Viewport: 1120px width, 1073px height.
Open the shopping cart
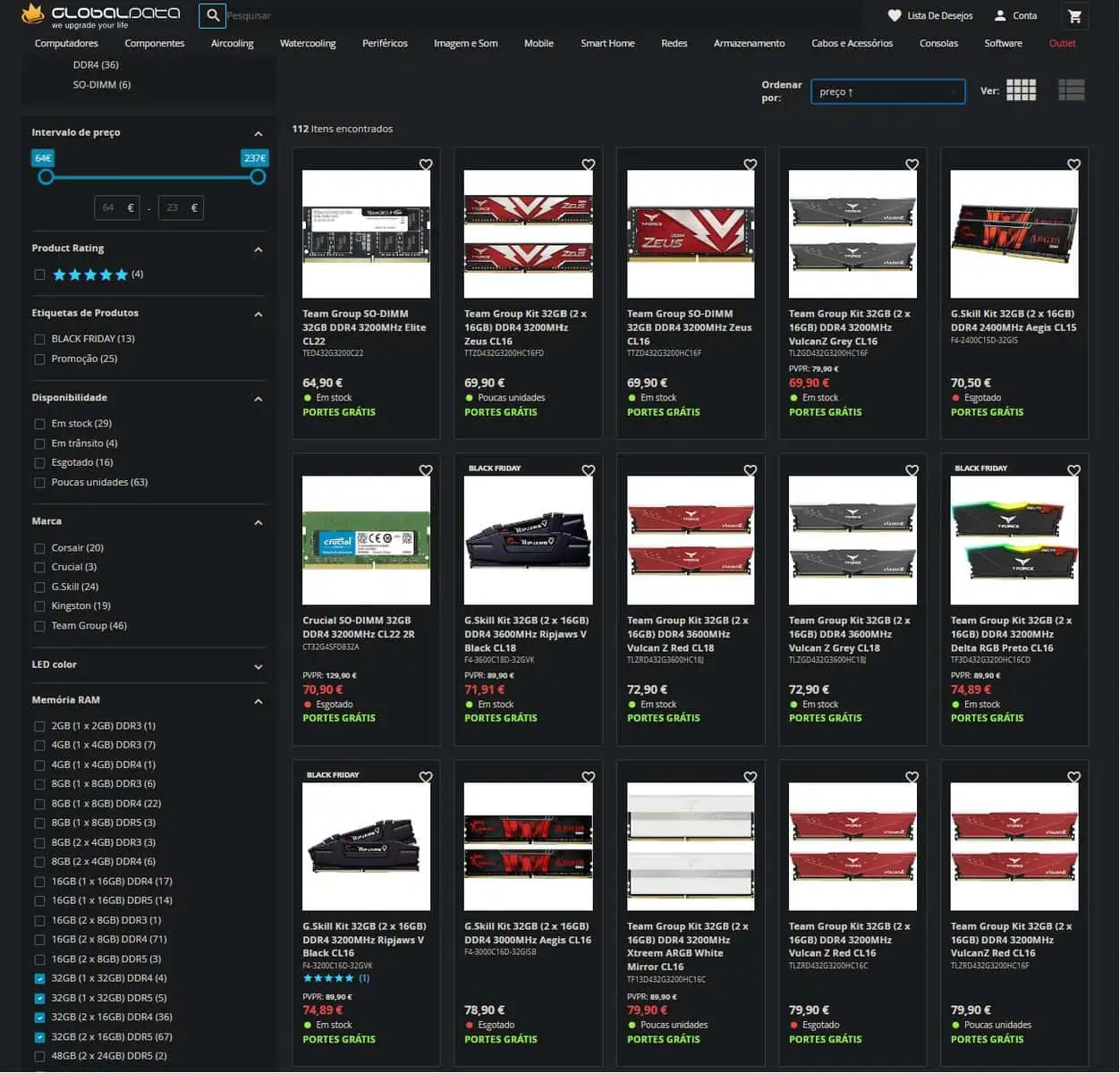coord(1075,16)
